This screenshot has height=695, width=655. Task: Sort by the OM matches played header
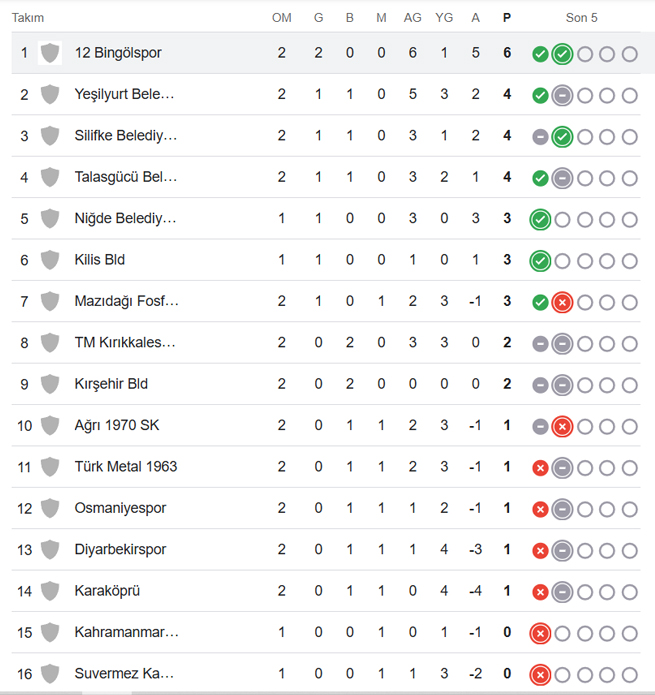coord(281,18)
